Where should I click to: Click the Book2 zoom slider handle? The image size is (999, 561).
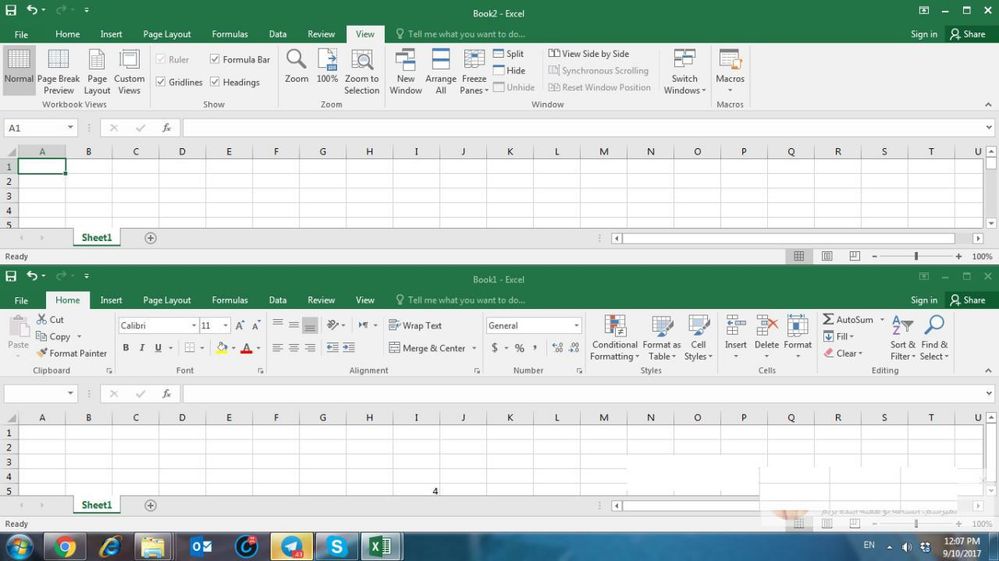click(916, 256)
